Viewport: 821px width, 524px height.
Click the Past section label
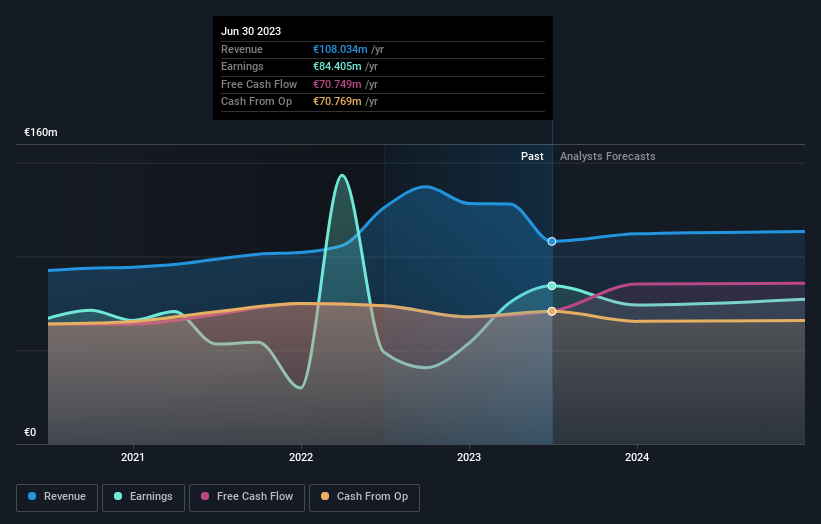[532, 156]
